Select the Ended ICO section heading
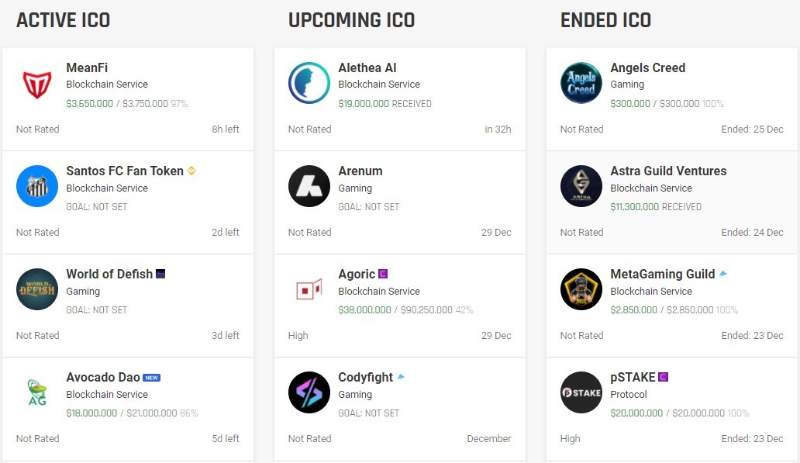Viewport: 800px width, 463px height. 605,20
